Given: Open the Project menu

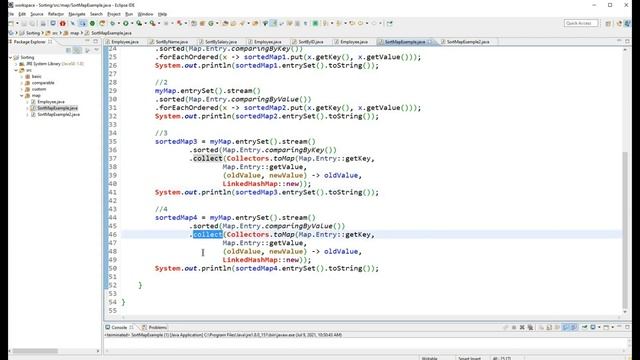Looking at the screenshot, I should 114,14.
